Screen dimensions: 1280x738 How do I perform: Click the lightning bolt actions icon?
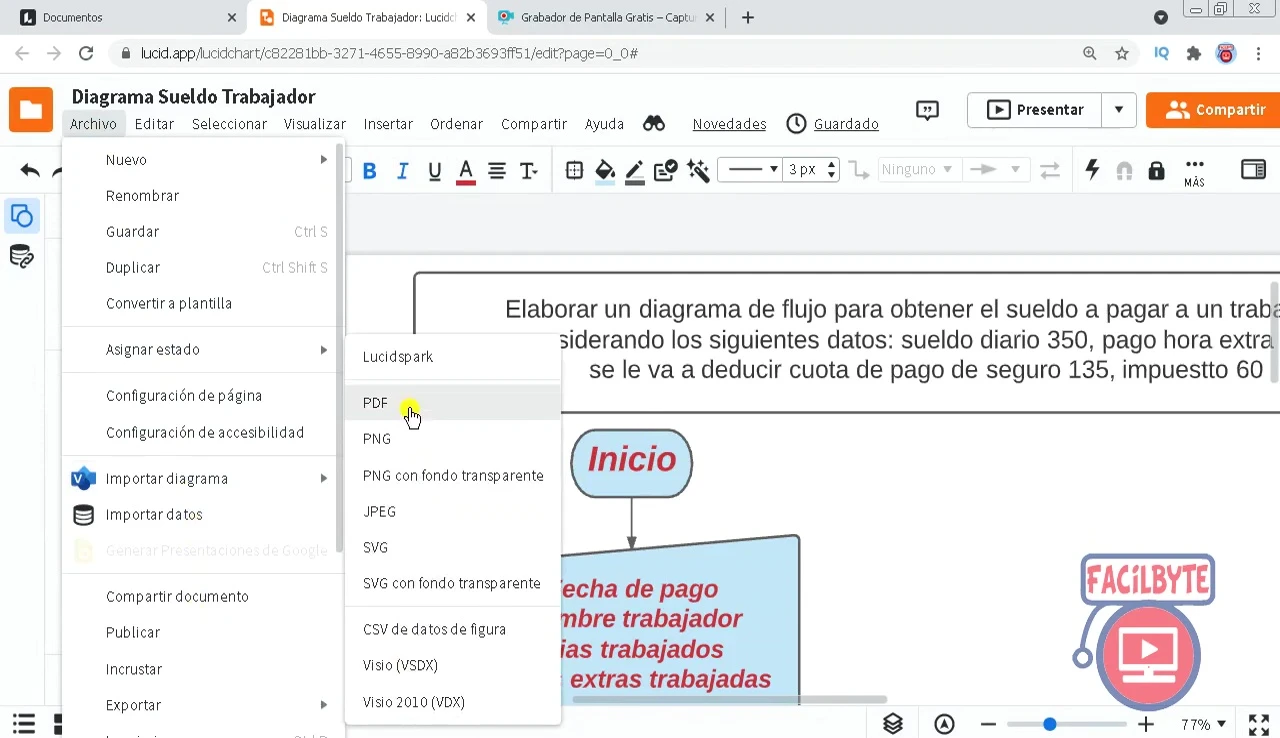tap(1093, 170)
